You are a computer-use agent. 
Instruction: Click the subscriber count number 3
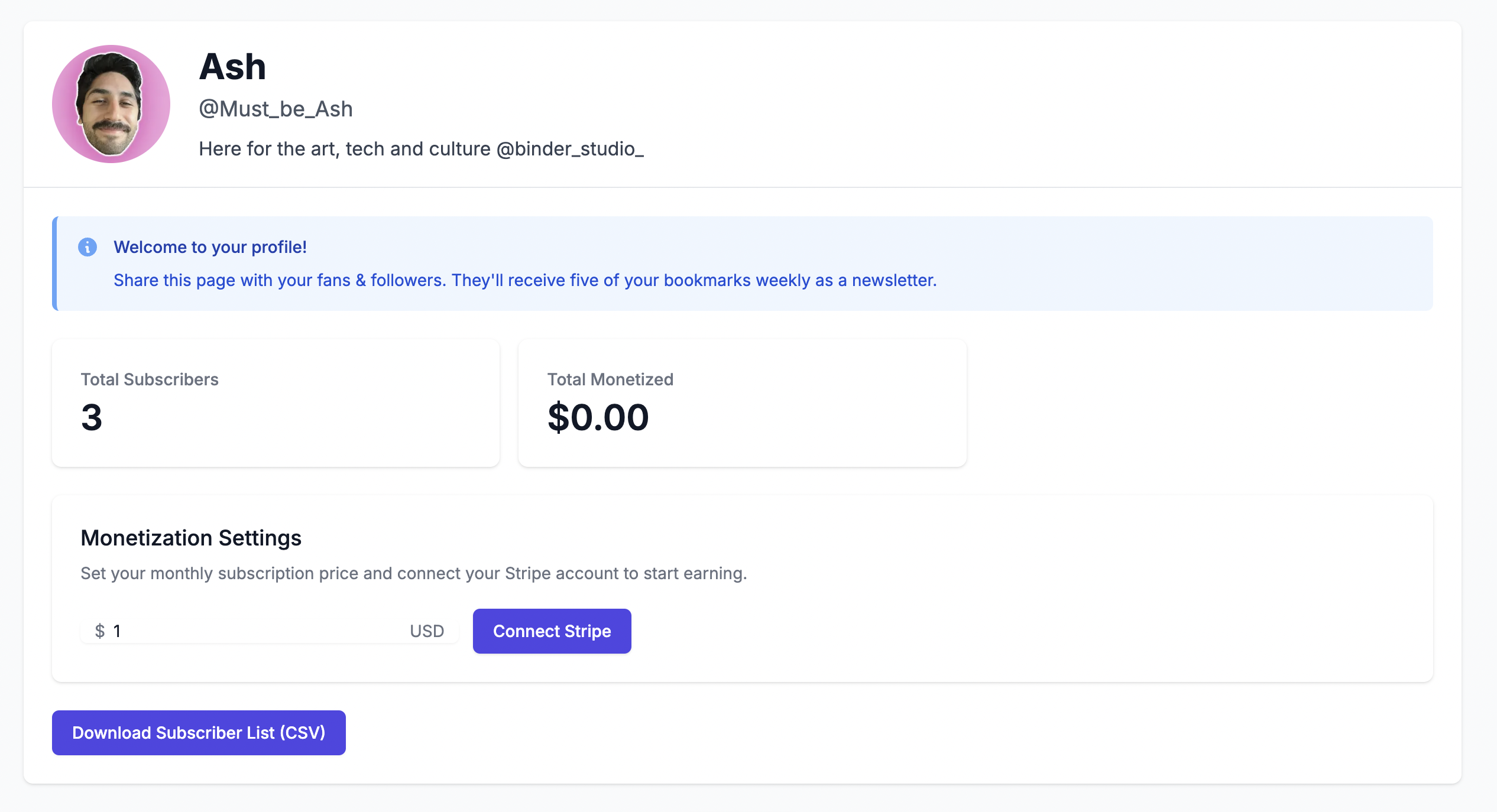pyautogui.click(x=92, y=417)
